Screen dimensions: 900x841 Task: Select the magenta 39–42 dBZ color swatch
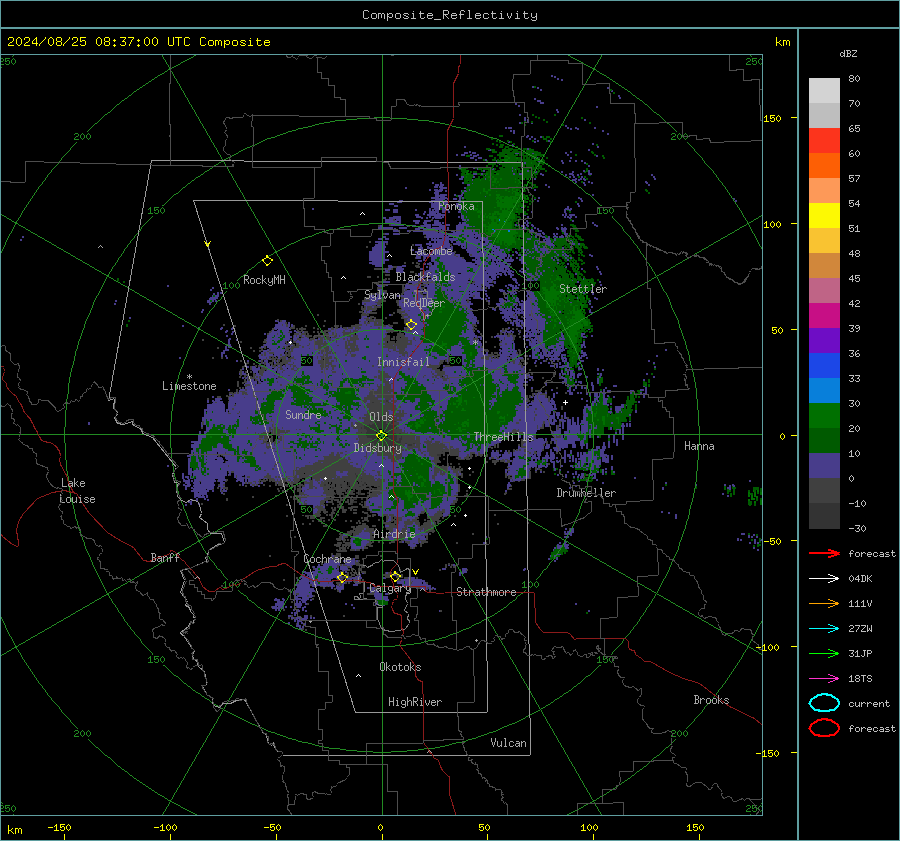(824, 316)
